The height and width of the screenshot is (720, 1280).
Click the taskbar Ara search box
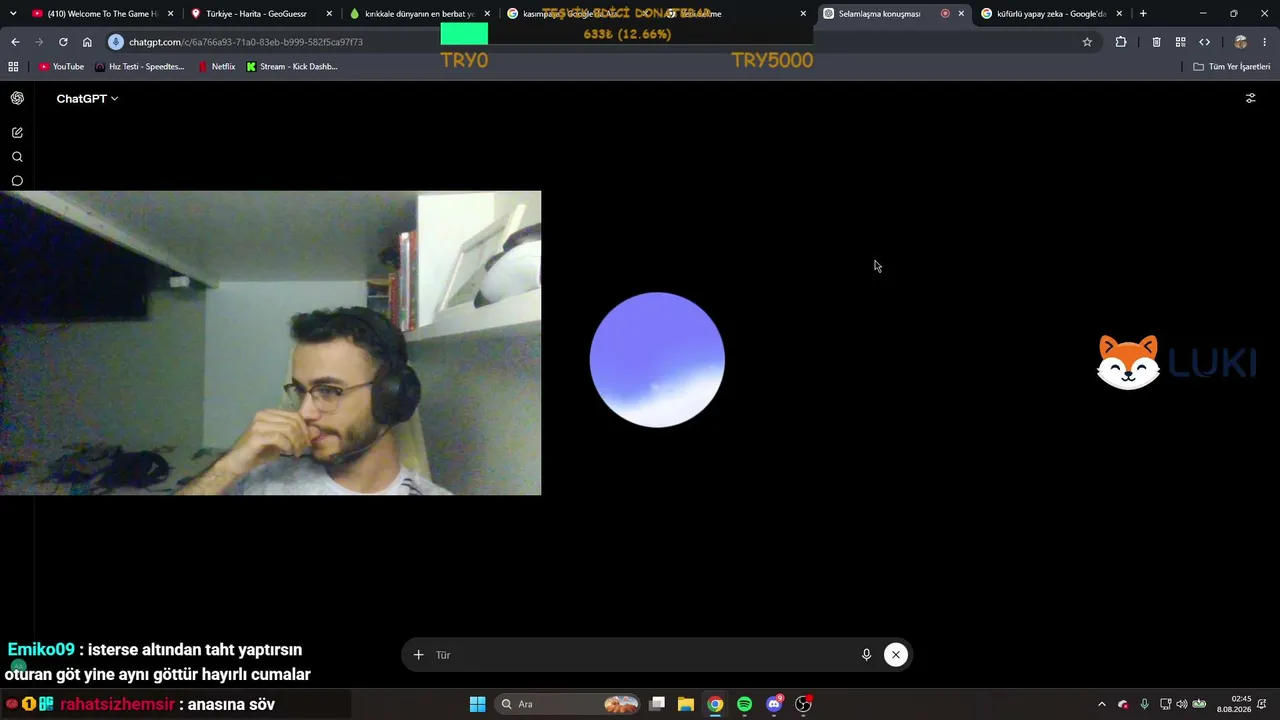(x=568, y=704)
